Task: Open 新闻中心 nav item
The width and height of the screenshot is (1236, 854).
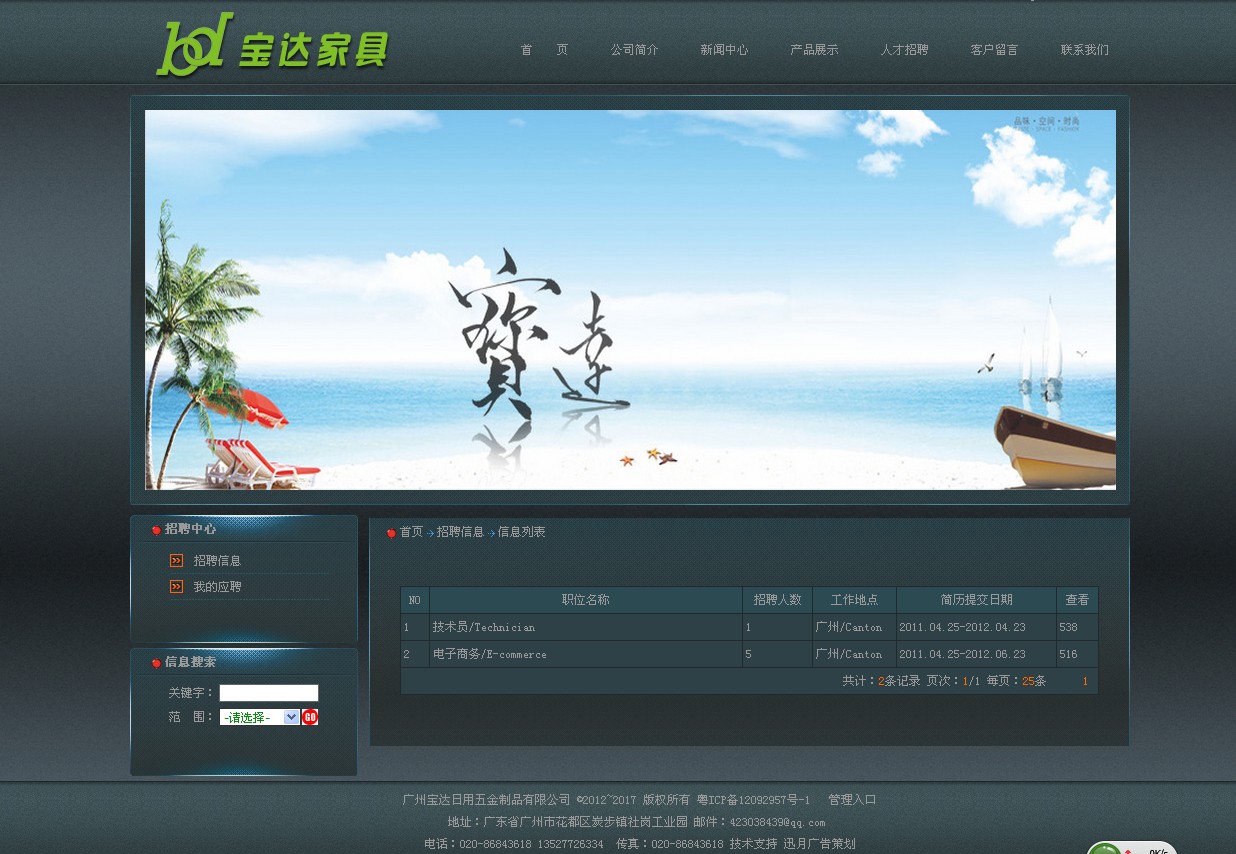Action: (724, 50)
